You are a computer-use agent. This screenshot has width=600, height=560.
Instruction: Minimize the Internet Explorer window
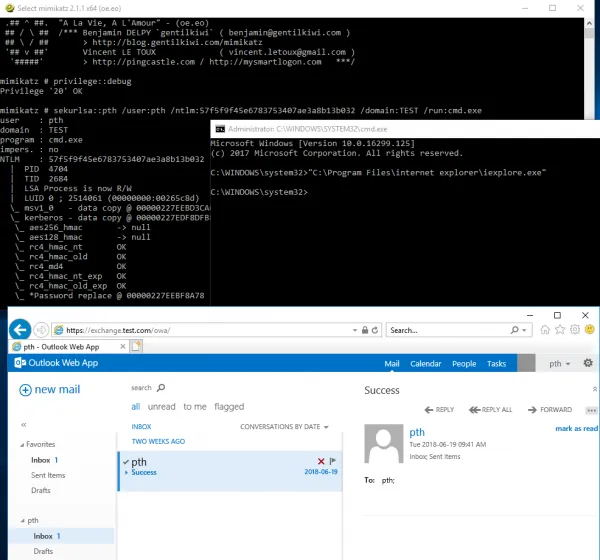point(530,315)
